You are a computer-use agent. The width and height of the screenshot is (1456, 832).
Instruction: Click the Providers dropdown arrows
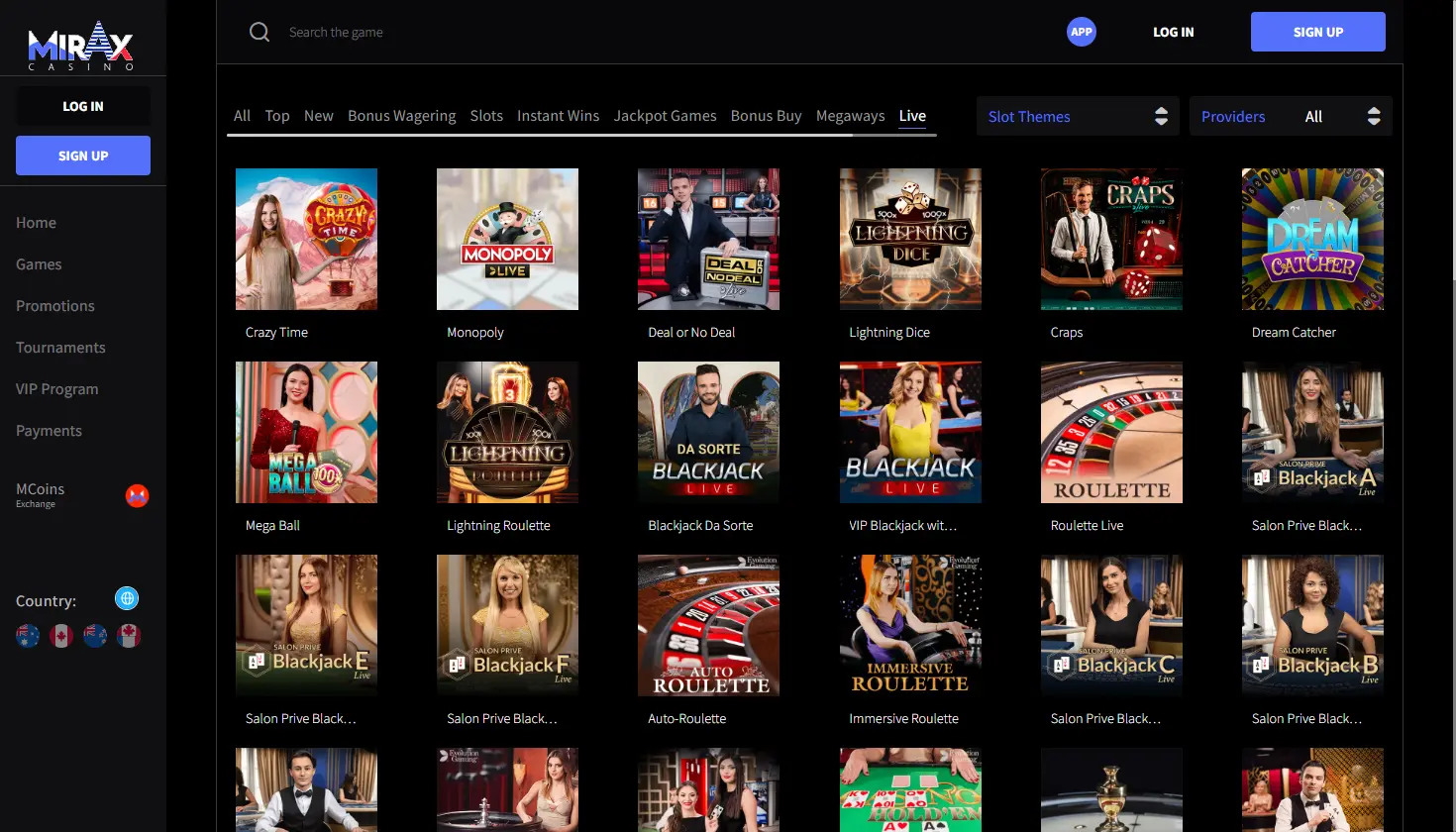[x=1373, y=116]
